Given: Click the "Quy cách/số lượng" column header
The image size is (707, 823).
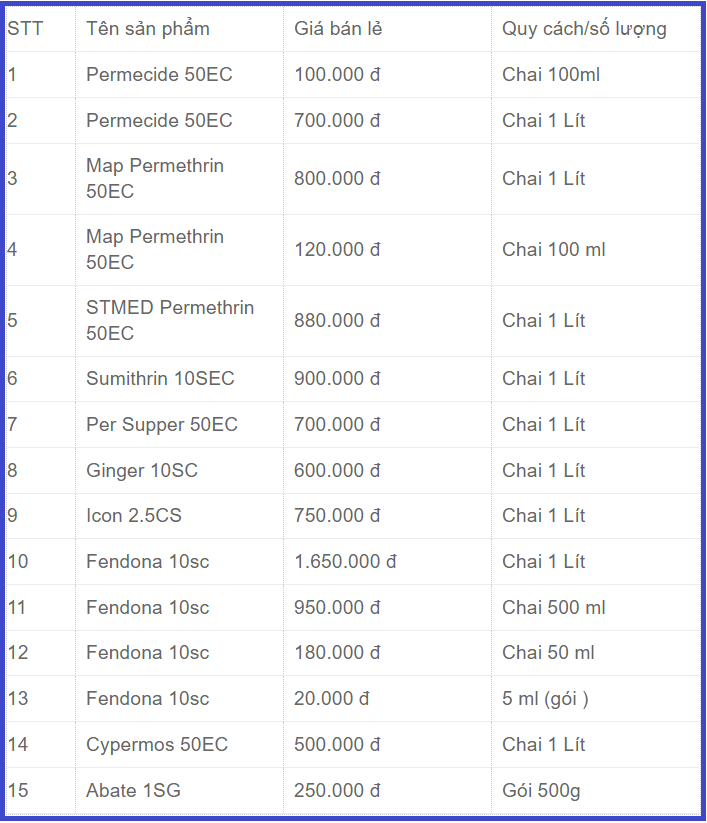Looking at the screenshot, I should (x=584, y=29).
